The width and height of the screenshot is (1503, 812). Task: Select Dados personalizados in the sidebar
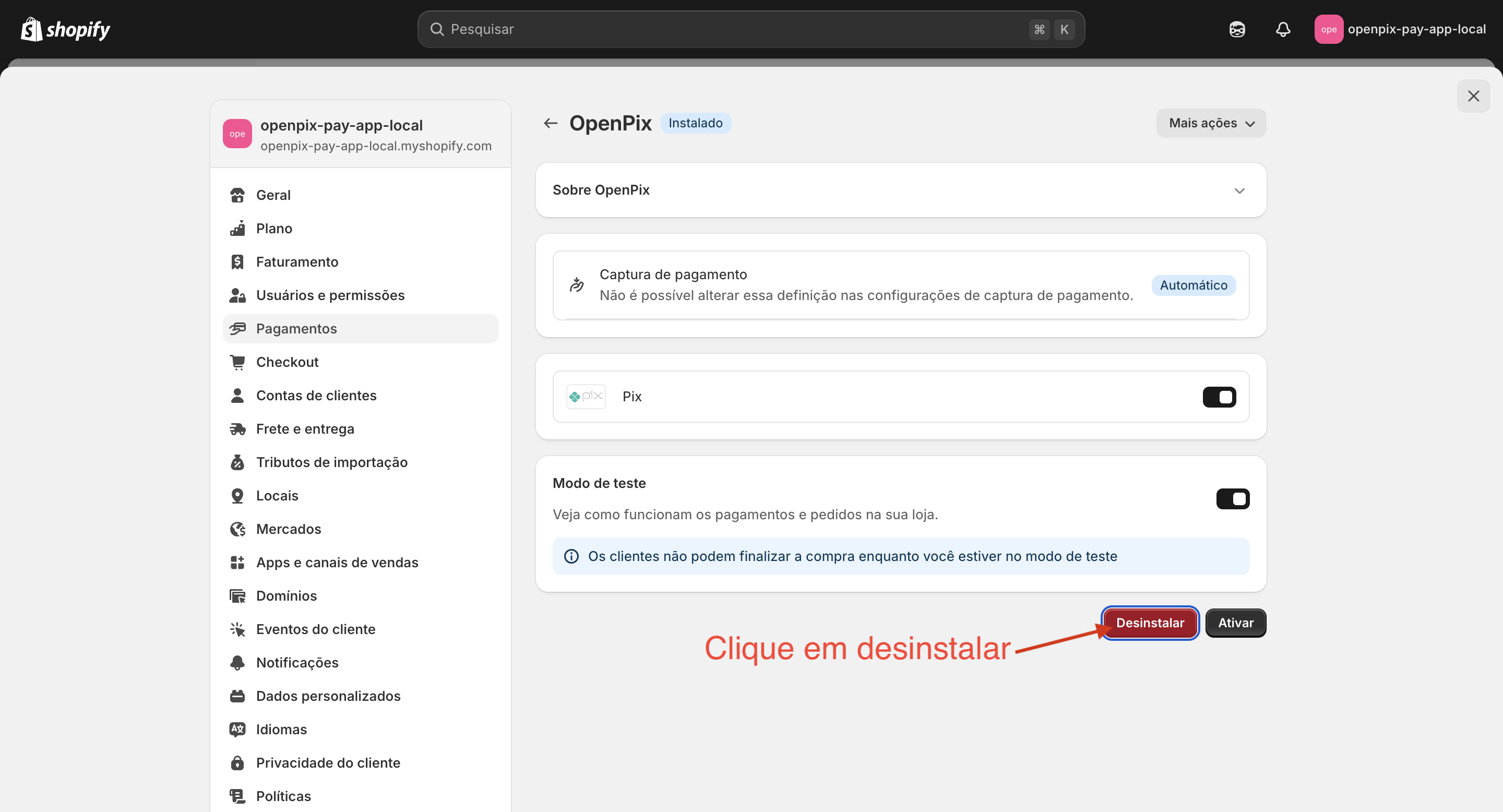point(328,695)
